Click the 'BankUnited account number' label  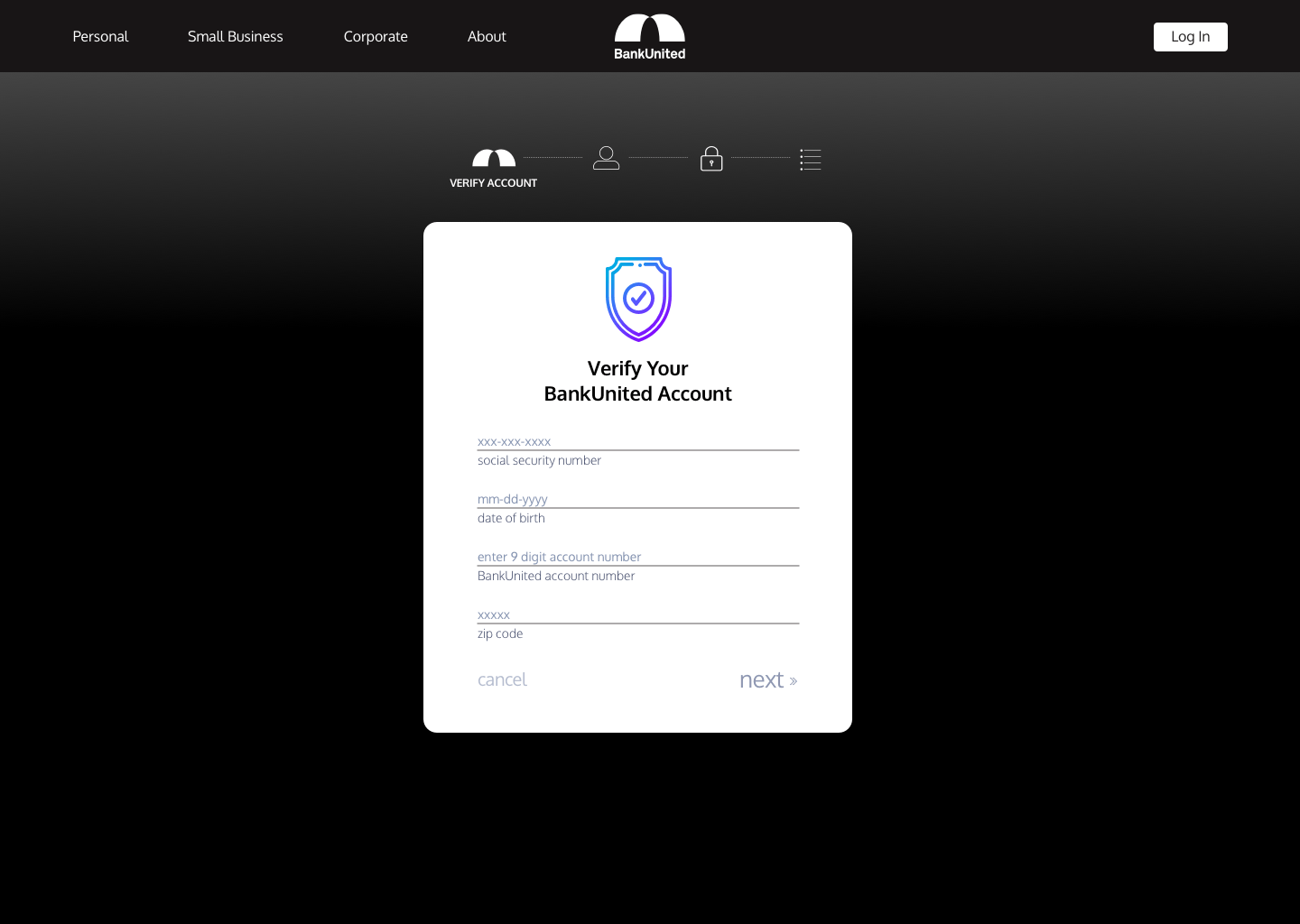tap(556, 576)
